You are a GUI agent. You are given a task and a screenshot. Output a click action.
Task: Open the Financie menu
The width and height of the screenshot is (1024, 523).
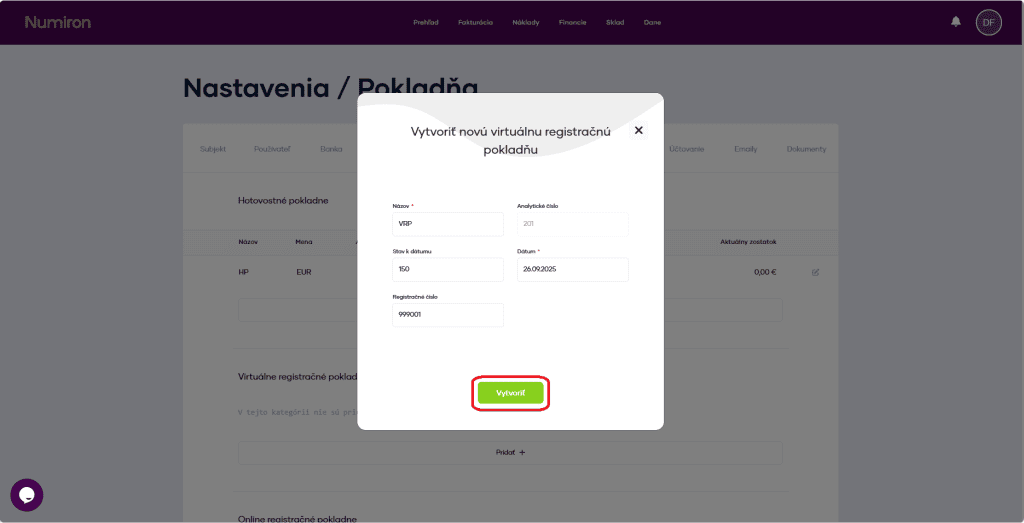point(572,22)
